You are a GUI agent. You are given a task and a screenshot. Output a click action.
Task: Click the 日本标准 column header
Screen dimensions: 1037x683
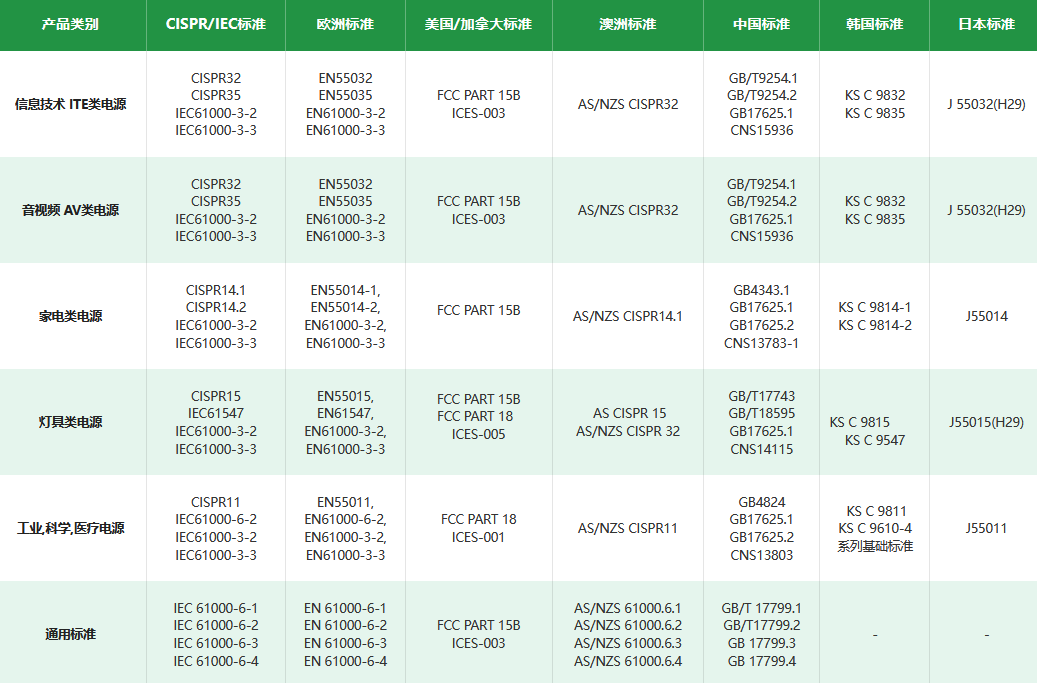click(986, 24)
